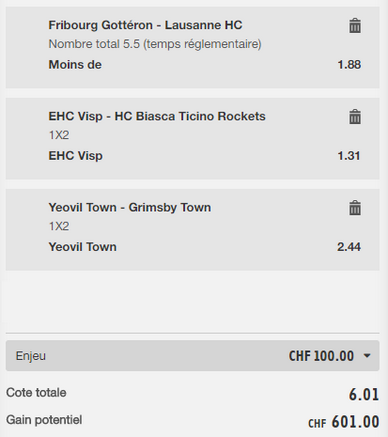
Task: Select the Enjeu label in stake bar
Action: (31, 356)
